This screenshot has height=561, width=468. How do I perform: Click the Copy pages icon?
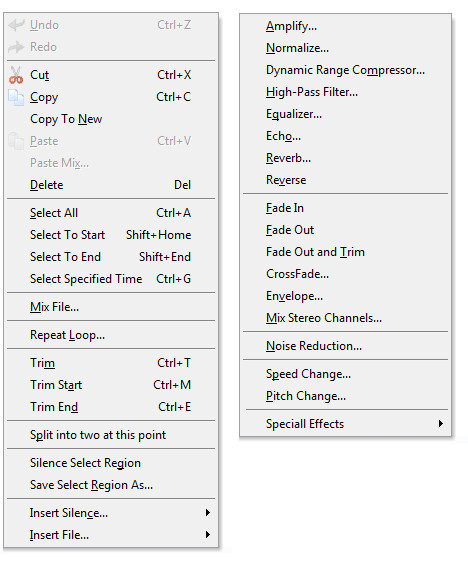point(16,97)
